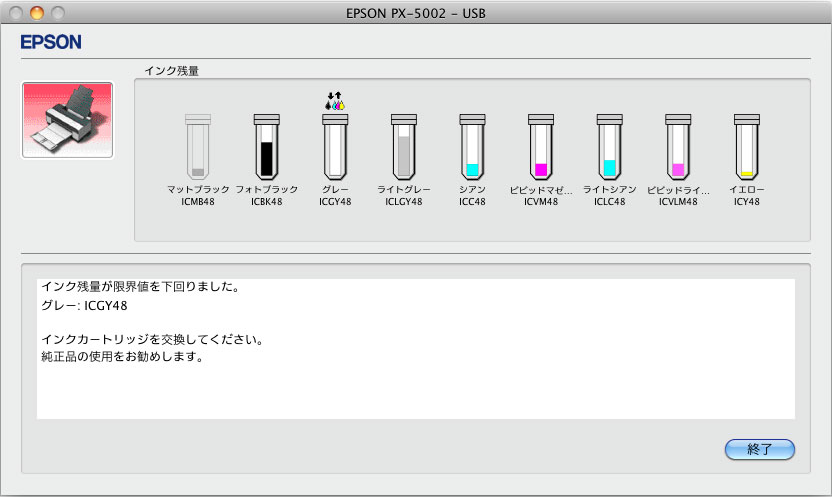Click the Light Gray ink cartridge icon
Viewport: 832px width, 497px height.
point(404,147)
